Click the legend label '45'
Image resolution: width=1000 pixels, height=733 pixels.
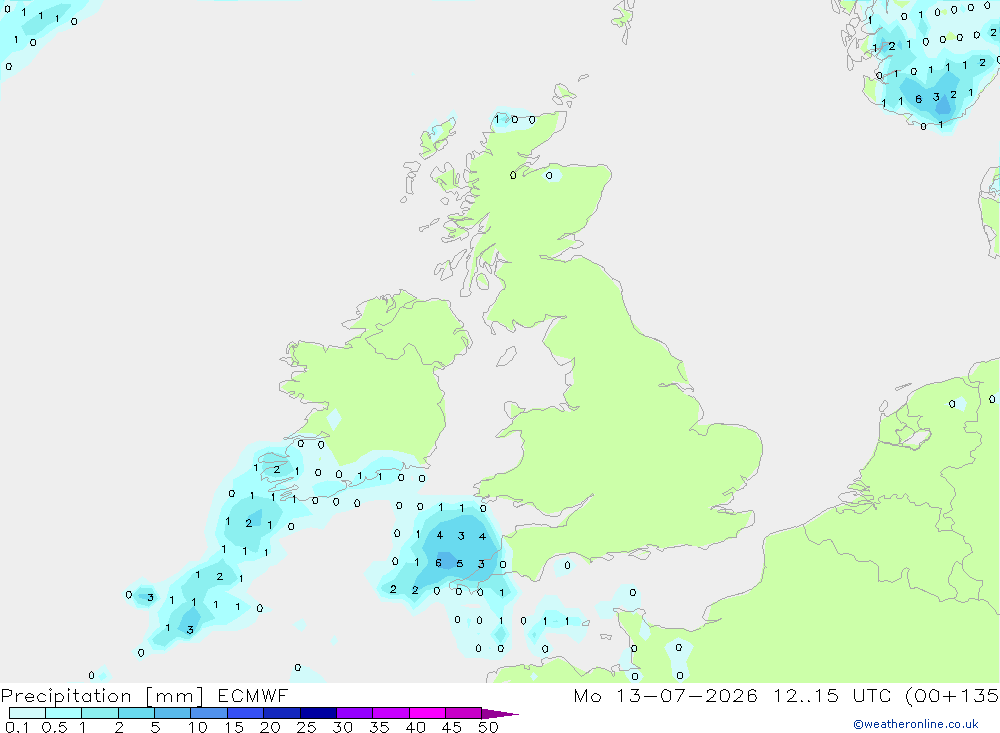click(x=452, y=727)
